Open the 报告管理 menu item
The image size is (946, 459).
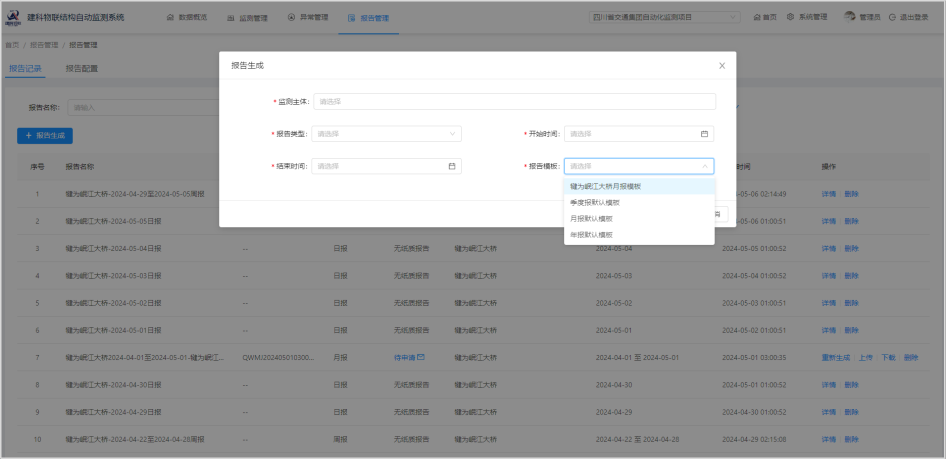point(369,18)
